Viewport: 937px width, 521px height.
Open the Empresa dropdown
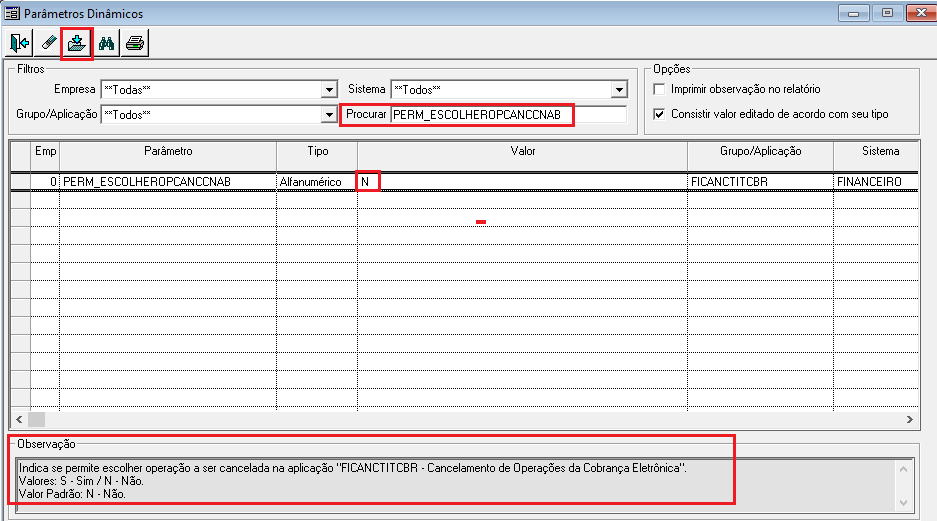click(x=329, y=90)
